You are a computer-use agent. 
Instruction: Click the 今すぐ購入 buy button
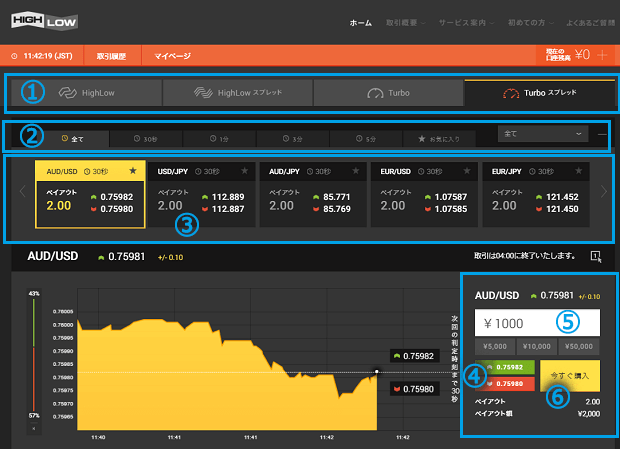pos(569,375)
